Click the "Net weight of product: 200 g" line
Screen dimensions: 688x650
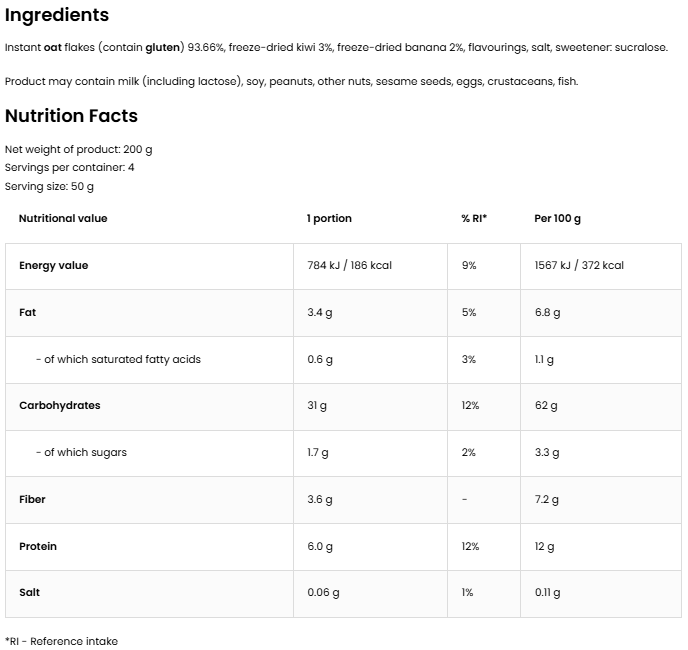[79, 149]
